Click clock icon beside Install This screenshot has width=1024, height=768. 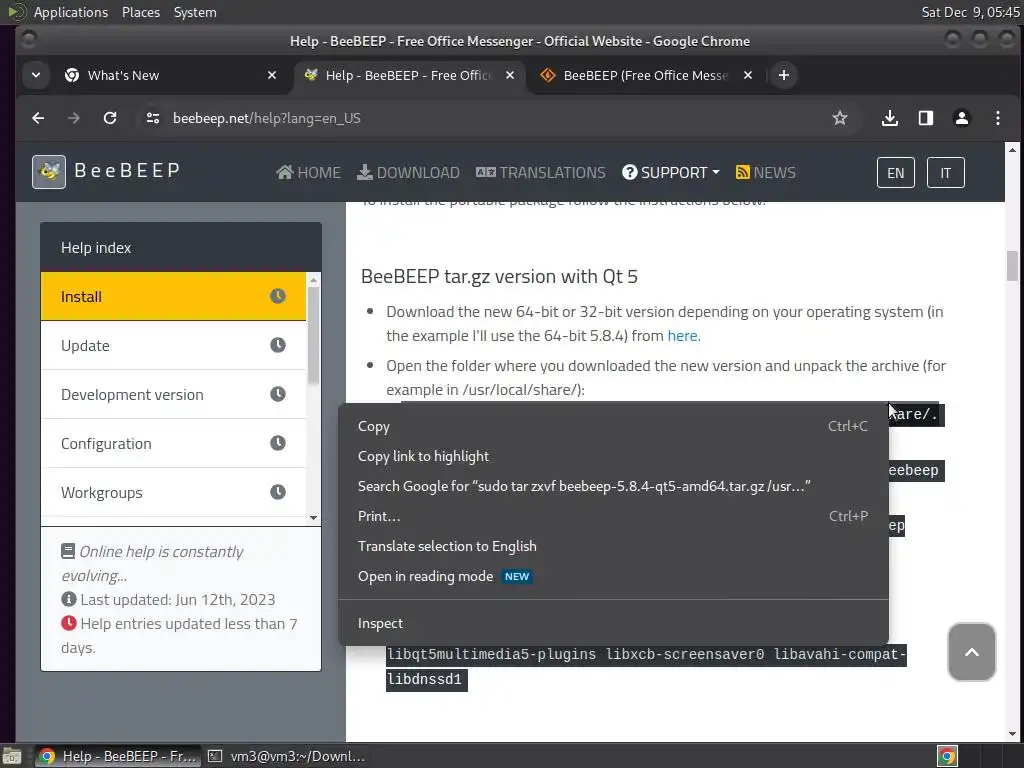(x=278, y=296)
